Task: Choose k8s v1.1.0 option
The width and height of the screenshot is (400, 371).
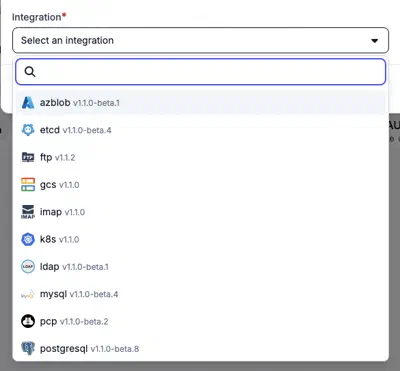Action: 201,239
